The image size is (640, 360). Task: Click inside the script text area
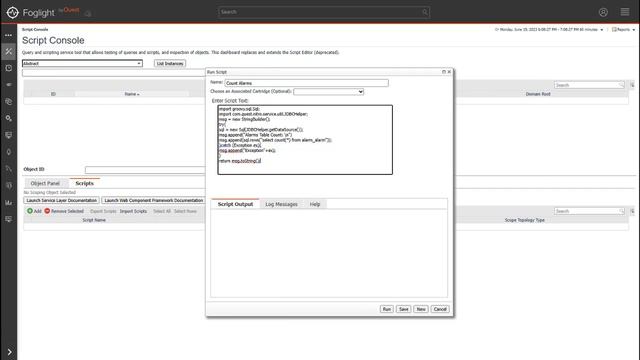click(305, 140)
